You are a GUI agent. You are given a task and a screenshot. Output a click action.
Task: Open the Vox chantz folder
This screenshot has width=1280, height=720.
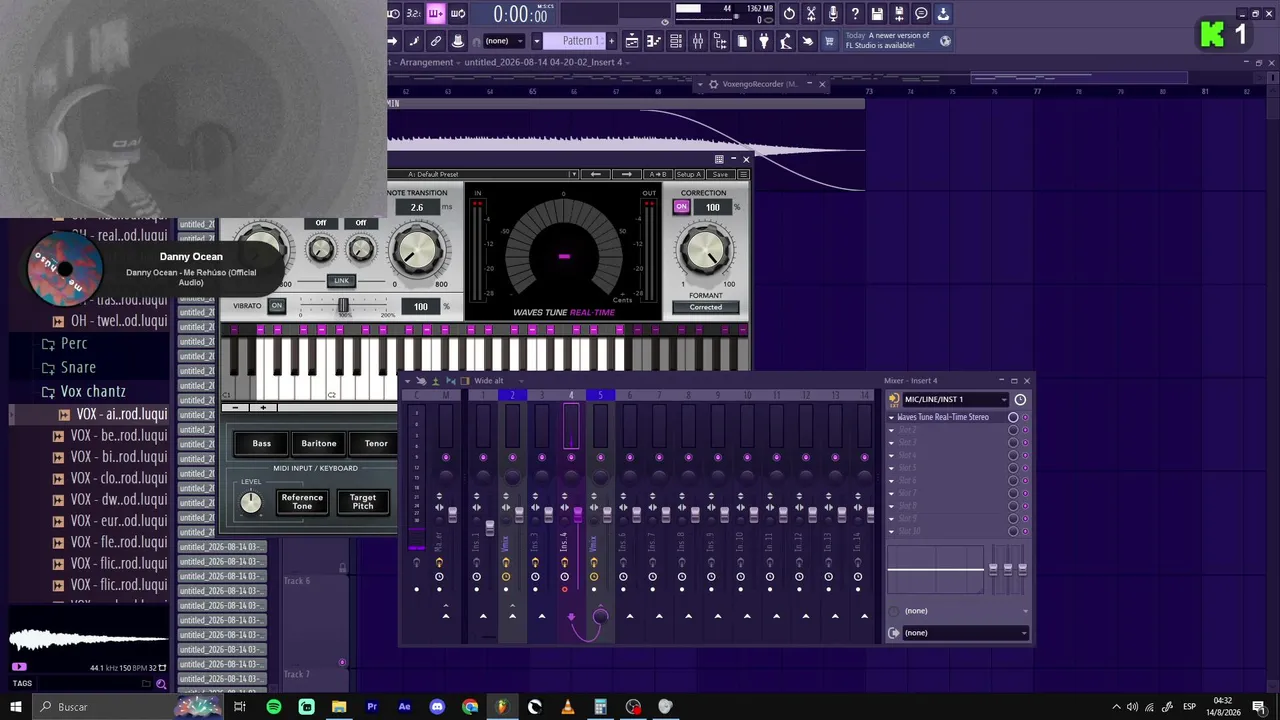[x=93, y=391]
